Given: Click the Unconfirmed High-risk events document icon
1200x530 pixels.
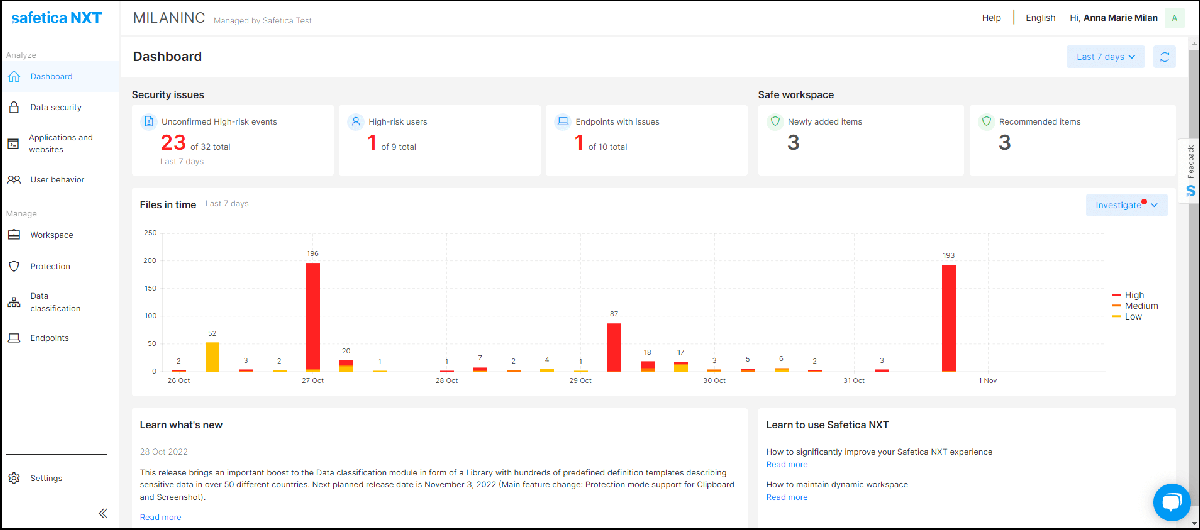Looking at the screenshot, I should 149,121.
